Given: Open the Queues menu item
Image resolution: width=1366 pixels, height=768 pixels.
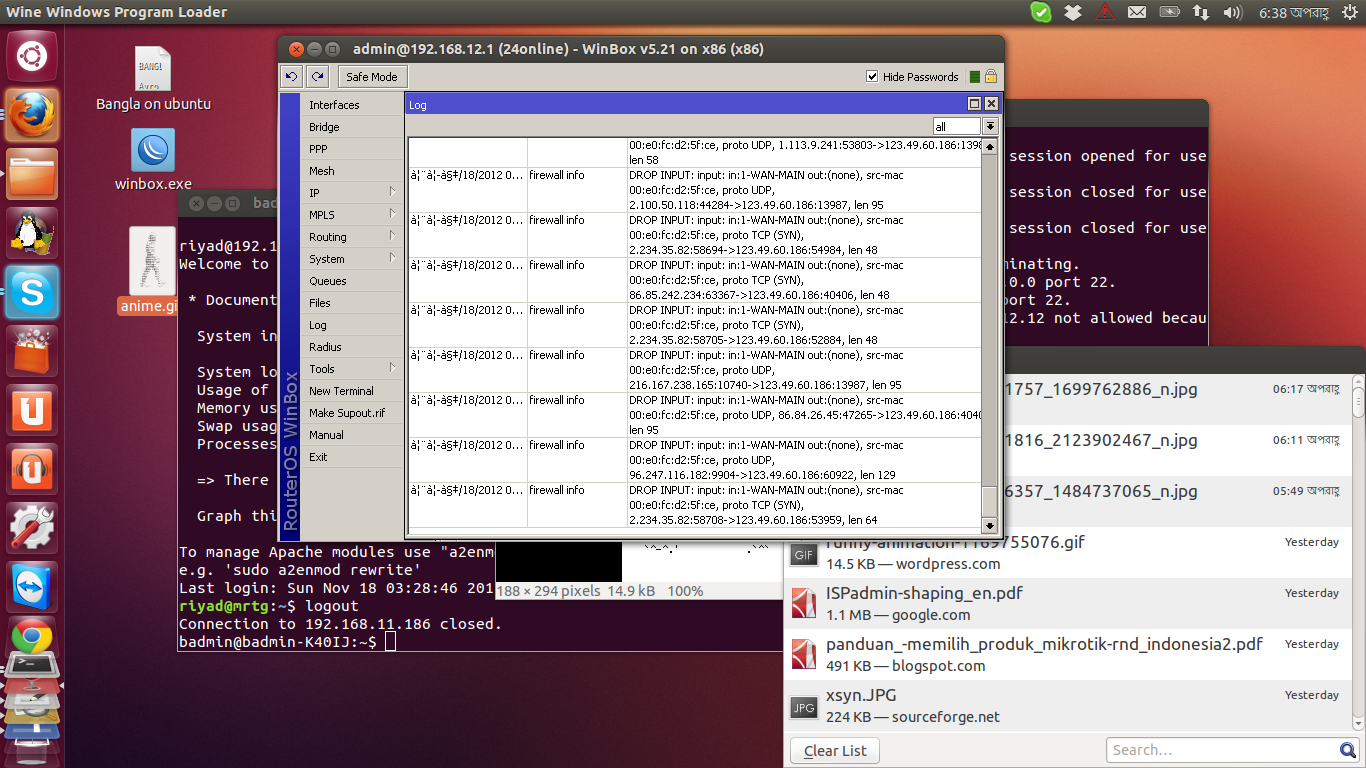Looking at the screenshot, I should click(x=352, y=281).
